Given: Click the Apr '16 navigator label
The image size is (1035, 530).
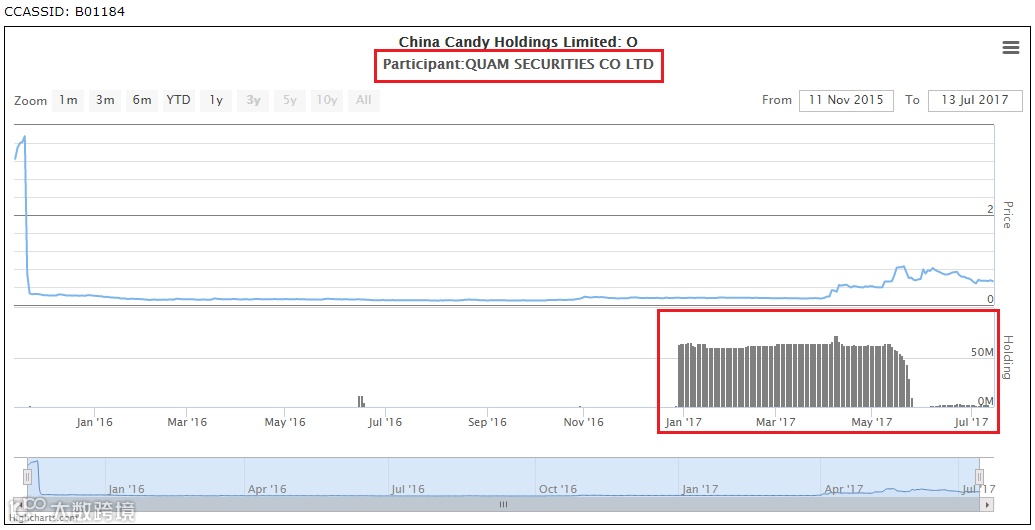Looking at the screenshot, I should [267, 489].
